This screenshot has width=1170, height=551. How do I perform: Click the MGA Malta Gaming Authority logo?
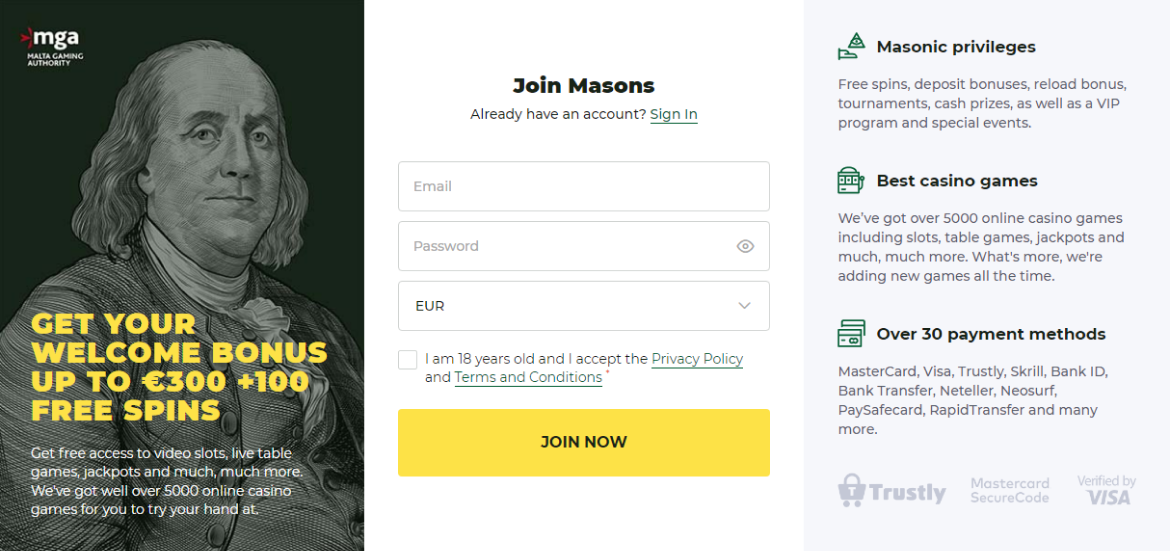pos(54,46)
